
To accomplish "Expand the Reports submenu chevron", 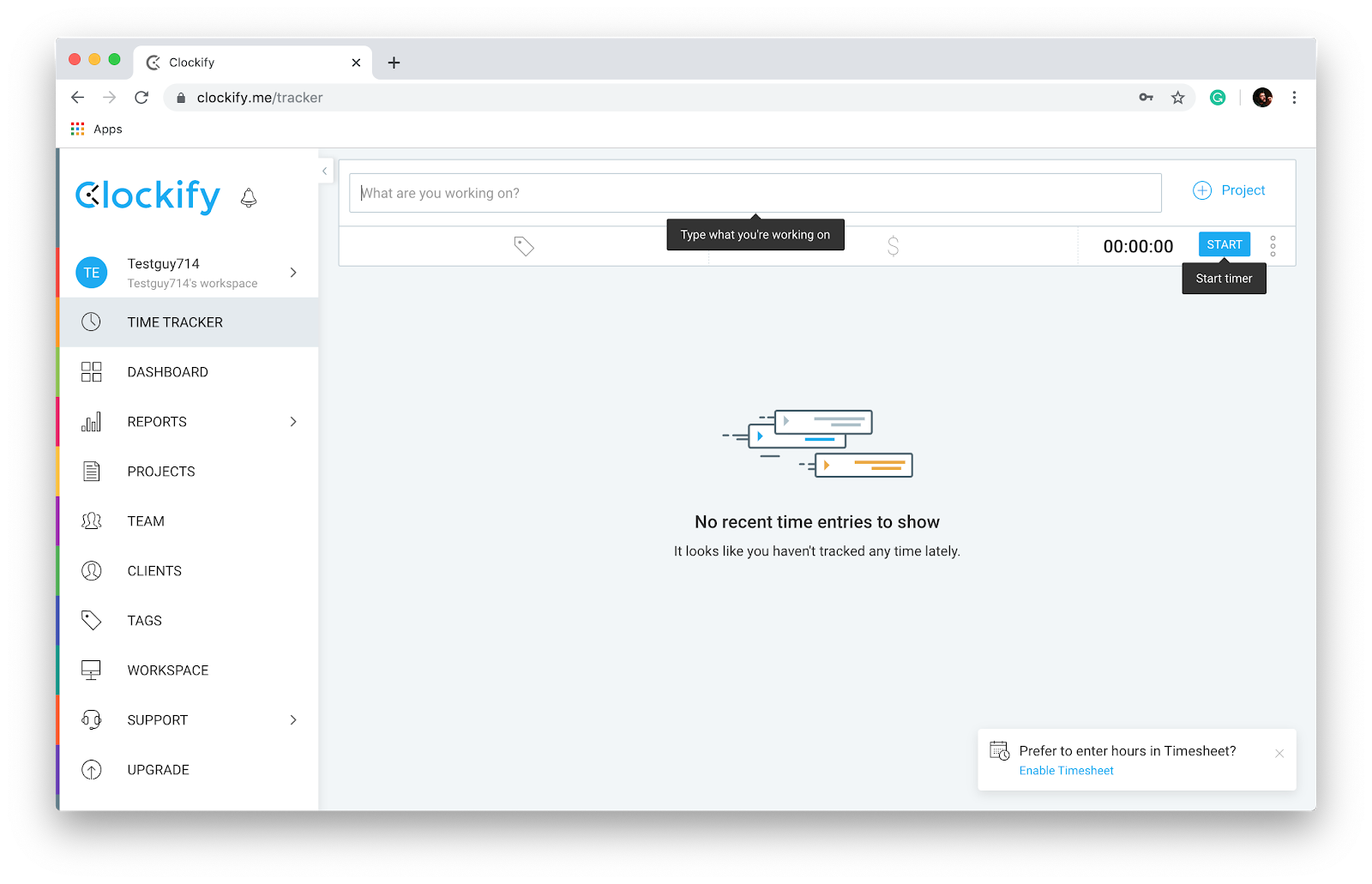I will tap(293, 422).
